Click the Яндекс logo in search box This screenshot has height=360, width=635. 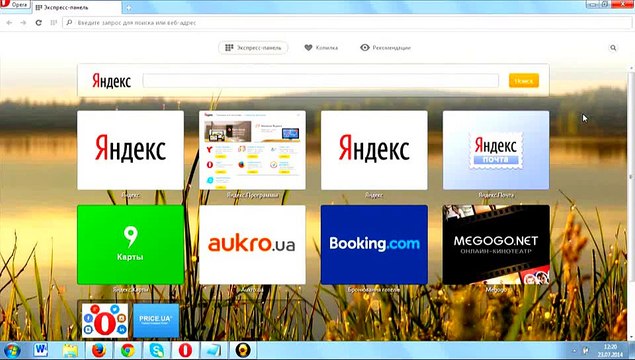(x=111, y=81)
